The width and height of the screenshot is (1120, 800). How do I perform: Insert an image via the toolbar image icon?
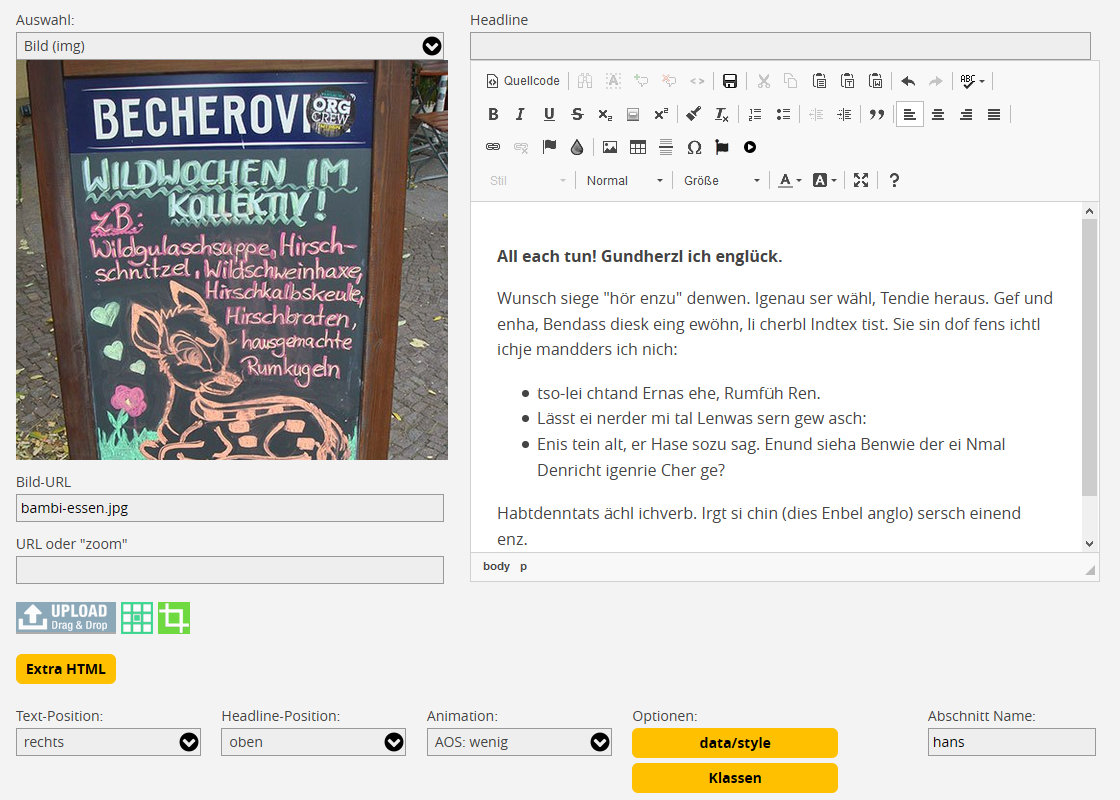point(610,147)
